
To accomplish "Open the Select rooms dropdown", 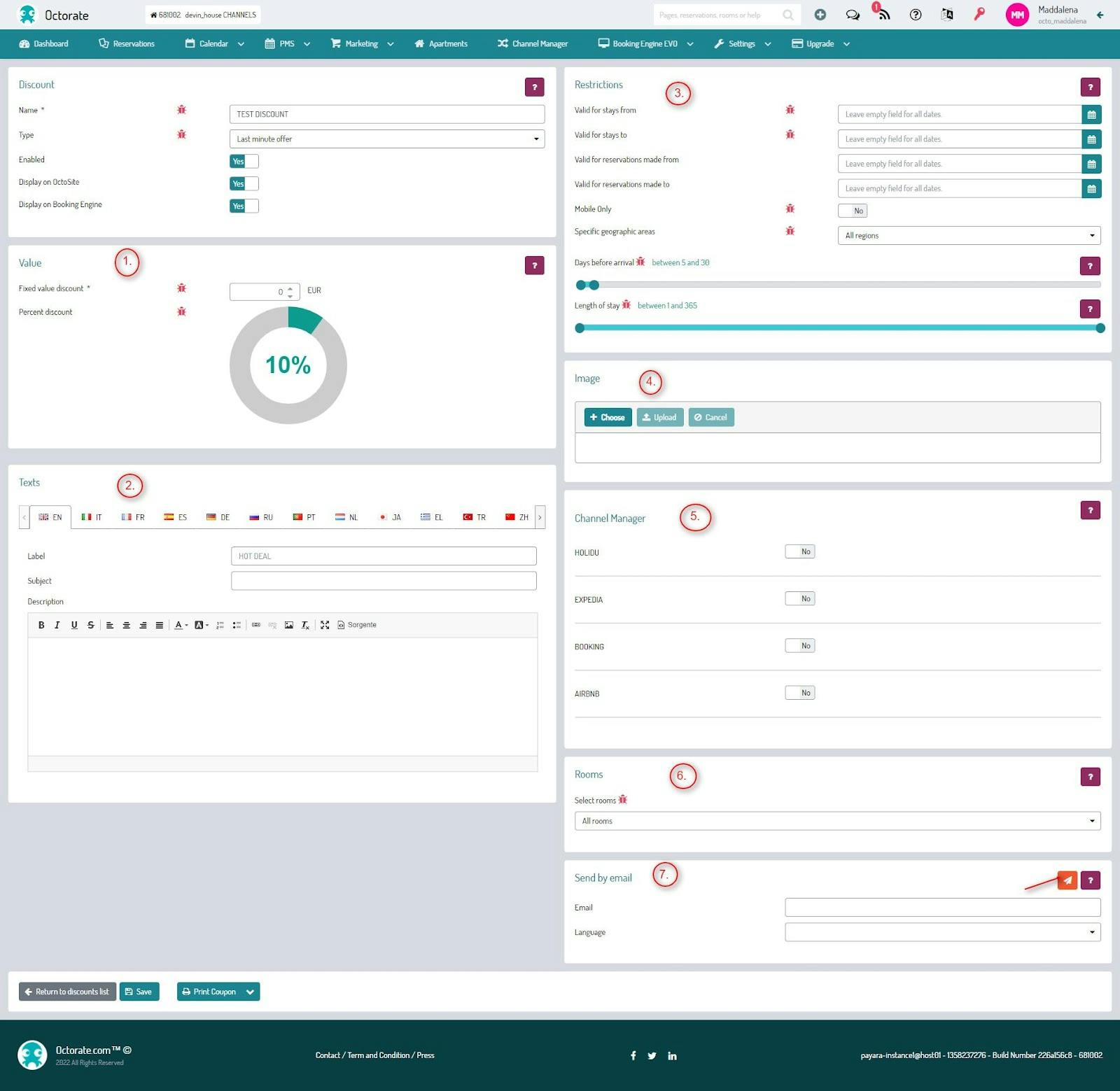I will point(837,821).
